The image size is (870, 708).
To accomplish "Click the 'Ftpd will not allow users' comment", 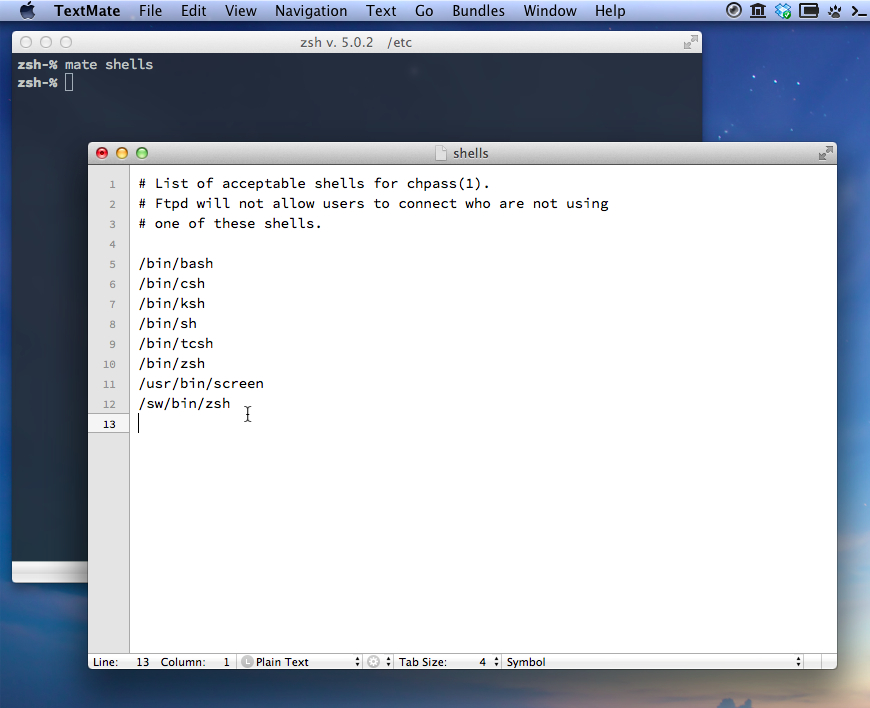I will (373, 203).
